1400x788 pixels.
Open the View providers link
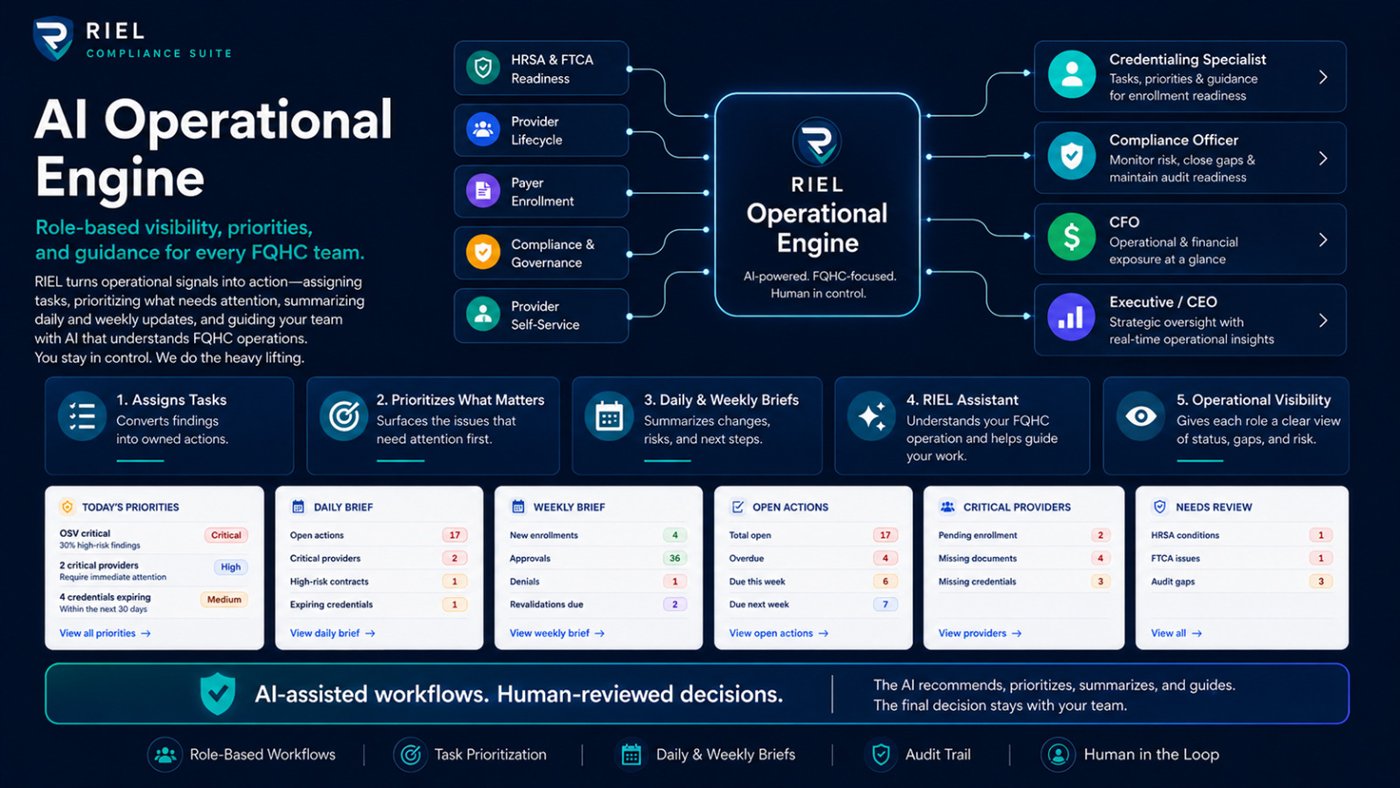[980, 633]
